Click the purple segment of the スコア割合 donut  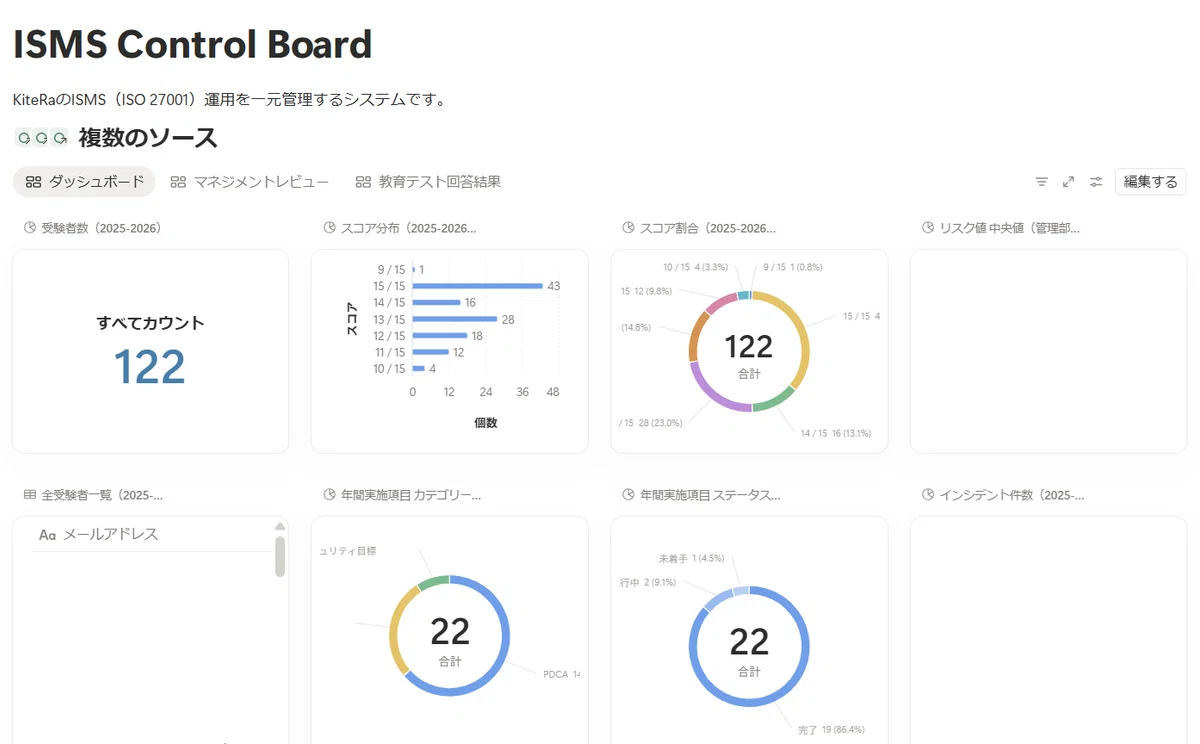tap(712, 393)
